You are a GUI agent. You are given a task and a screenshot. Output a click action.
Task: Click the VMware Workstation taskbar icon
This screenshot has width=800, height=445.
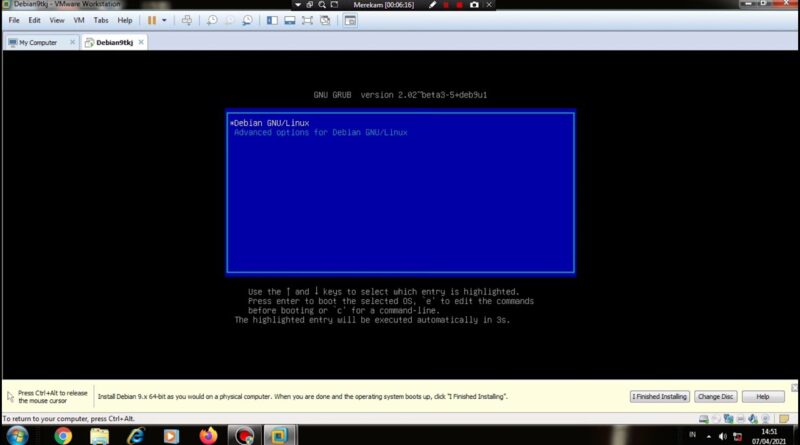[x=279, y=436]
